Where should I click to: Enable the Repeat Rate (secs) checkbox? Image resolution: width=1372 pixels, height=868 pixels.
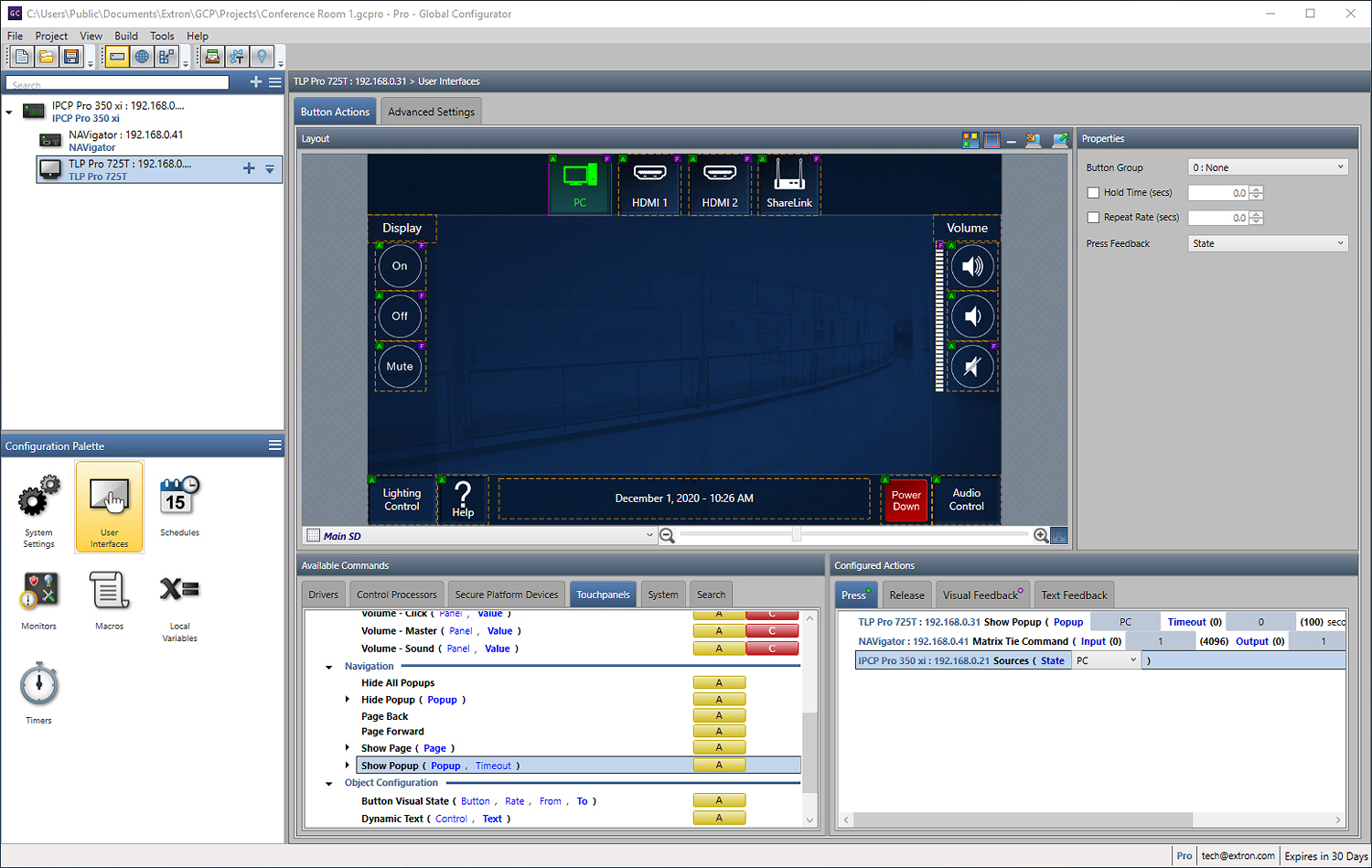coord(1093,218)
